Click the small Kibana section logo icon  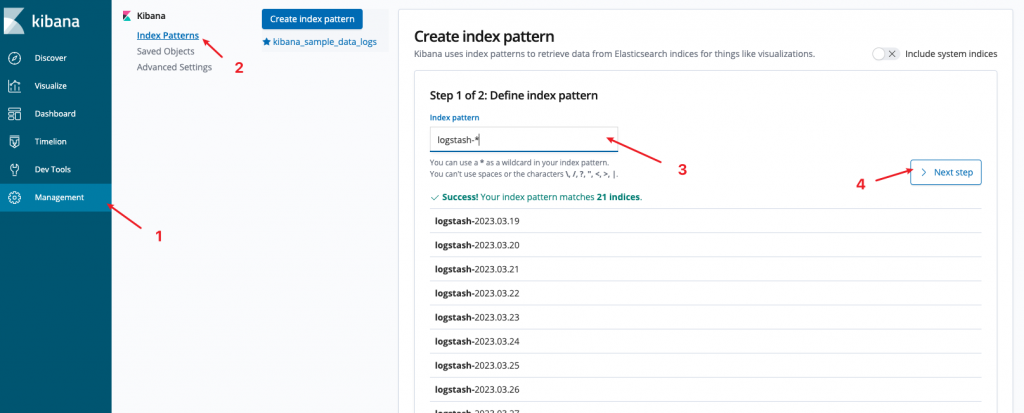point(127,16)
